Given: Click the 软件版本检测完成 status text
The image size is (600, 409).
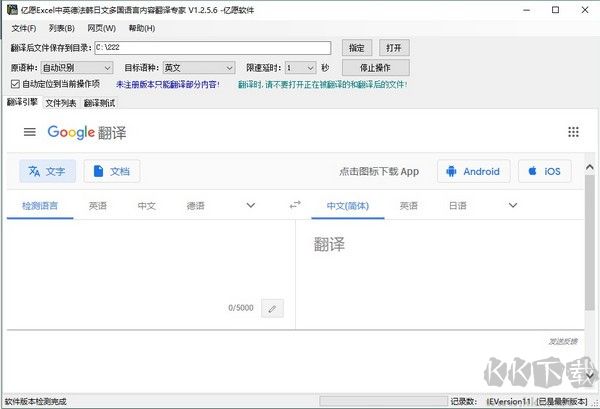Looking at the screenshot, I should (x=36, y=401).
